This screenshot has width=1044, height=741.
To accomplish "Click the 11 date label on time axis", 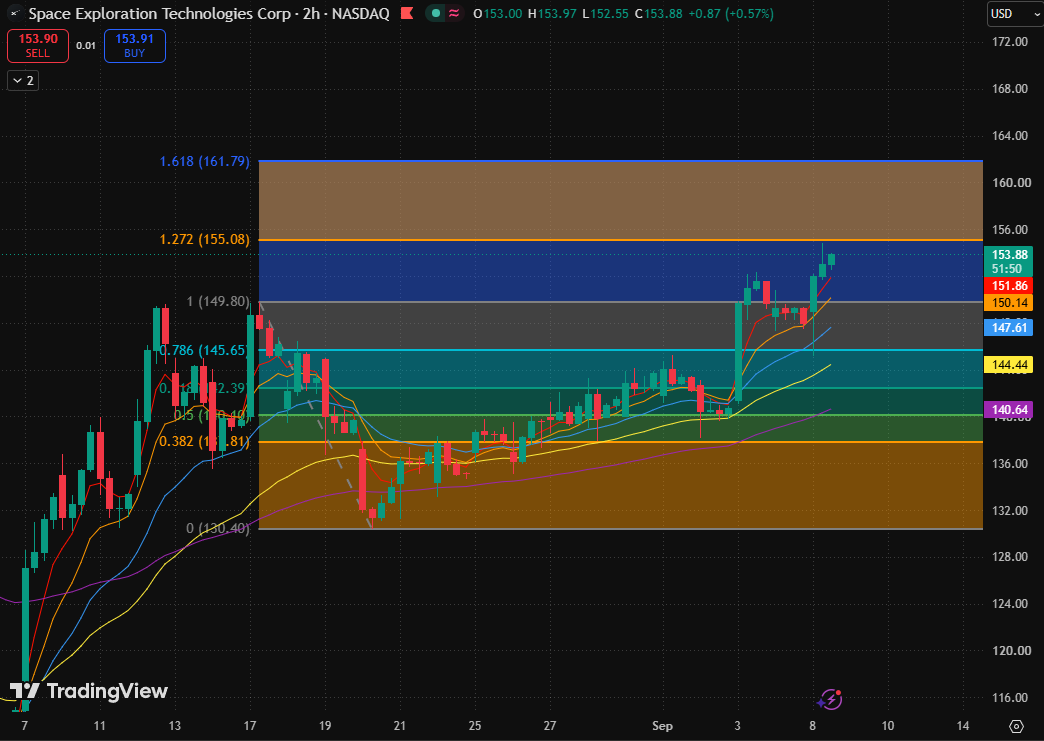I will click(x=99, y=726).
